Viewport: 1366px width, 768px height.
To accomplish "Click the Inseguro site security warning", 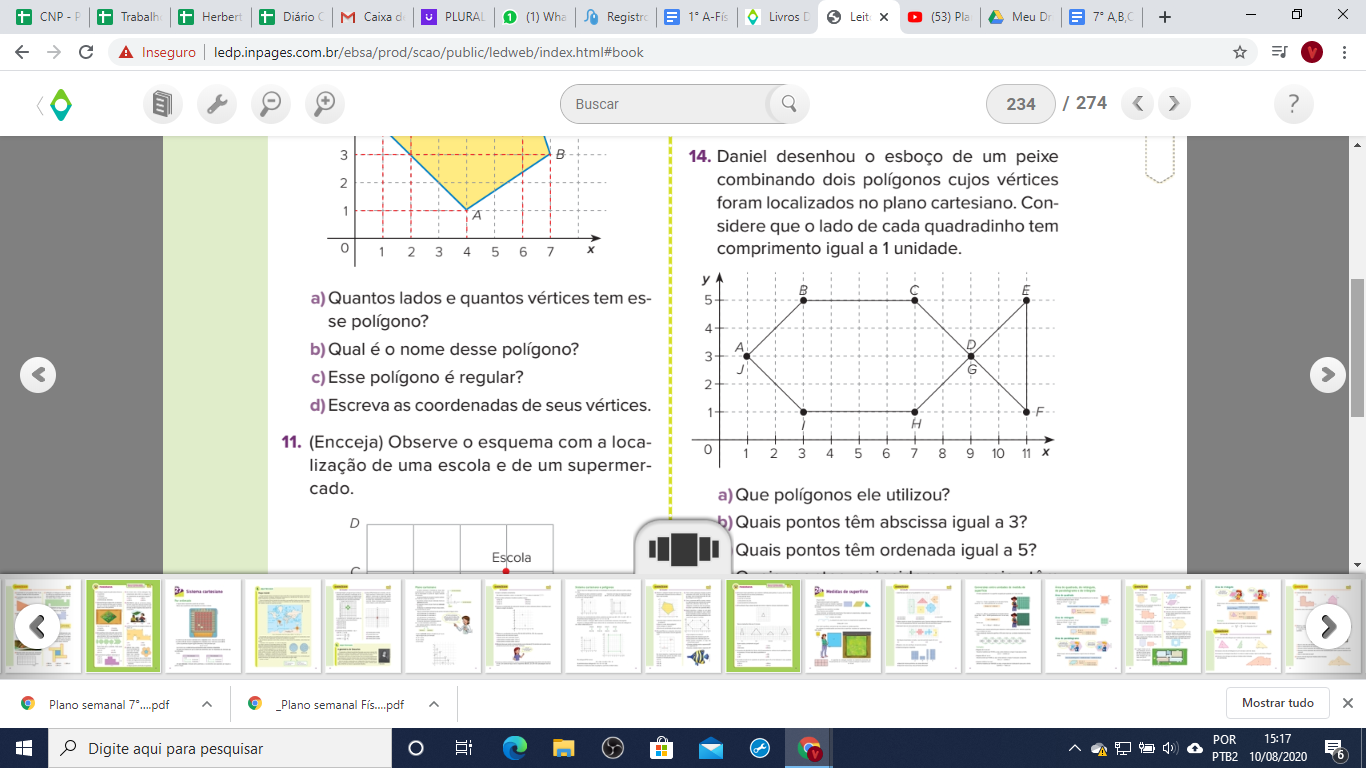I will [x=156, y=52].
